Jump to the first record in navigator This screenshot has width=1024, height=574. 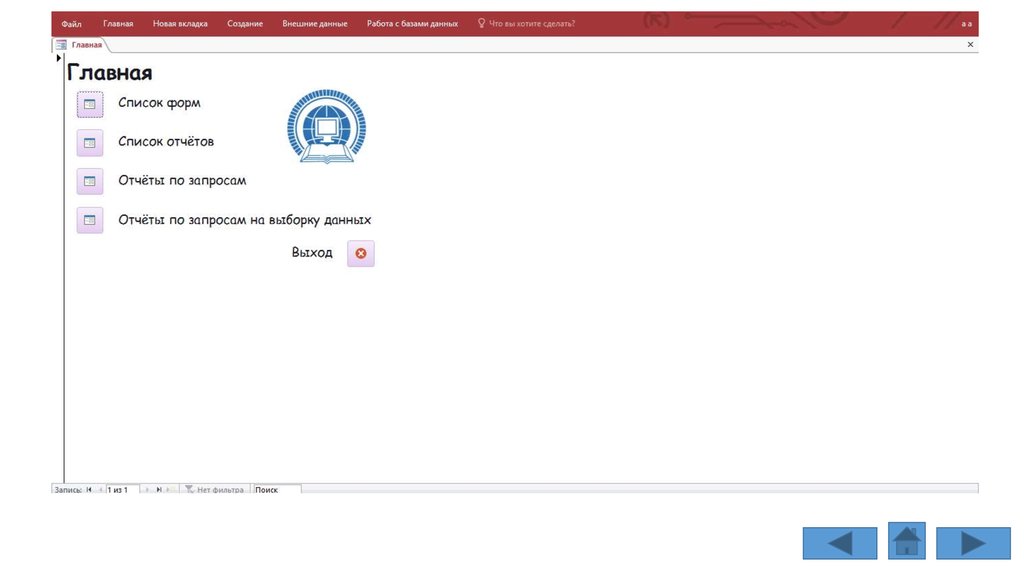89,489
